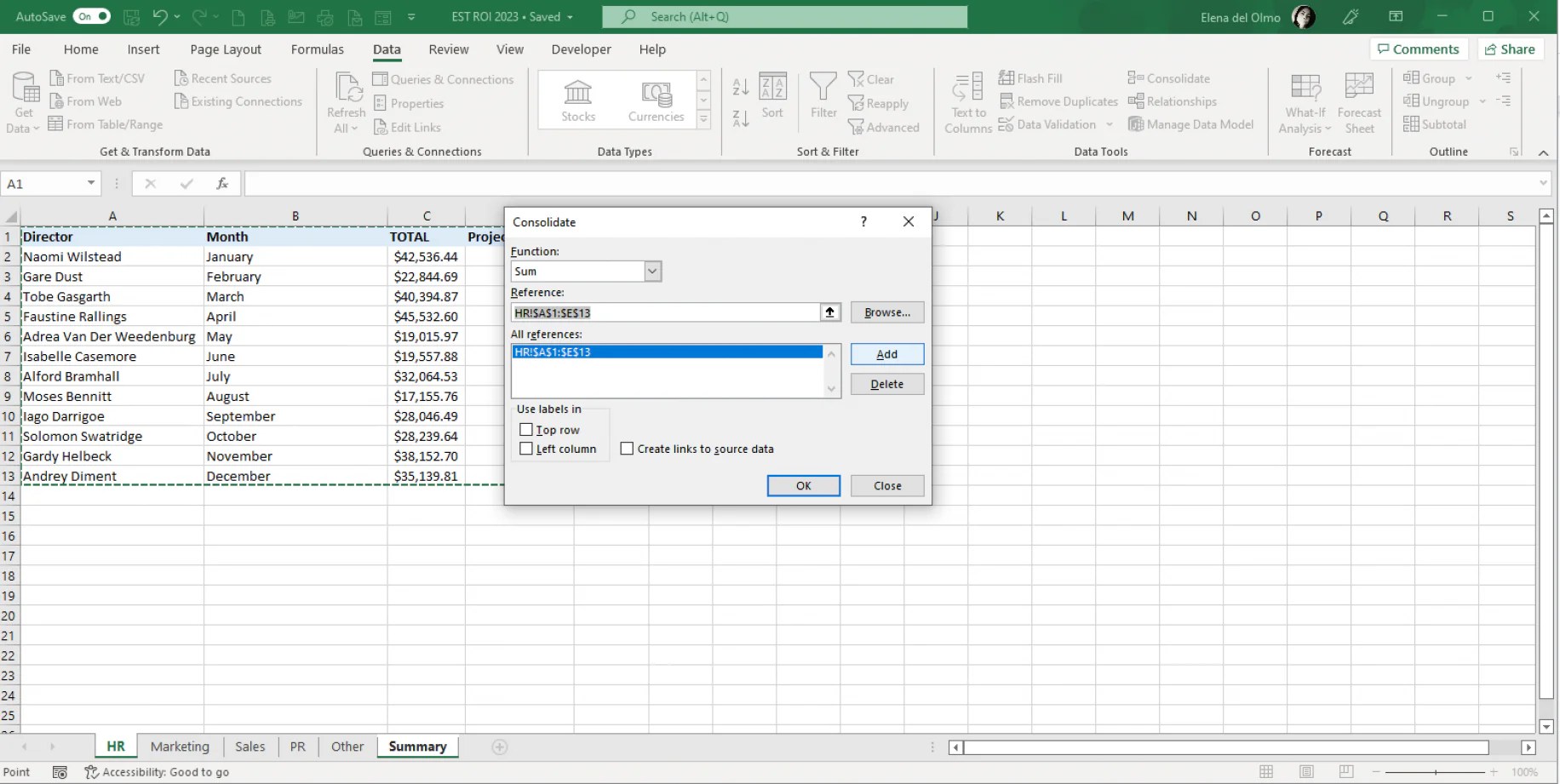Check the Left column option
This screenshot has width=1560, height=784.
[x=526, y=449]
